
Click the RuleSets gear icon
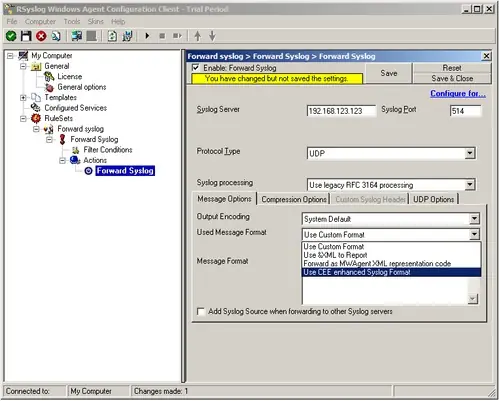point(36,118)
